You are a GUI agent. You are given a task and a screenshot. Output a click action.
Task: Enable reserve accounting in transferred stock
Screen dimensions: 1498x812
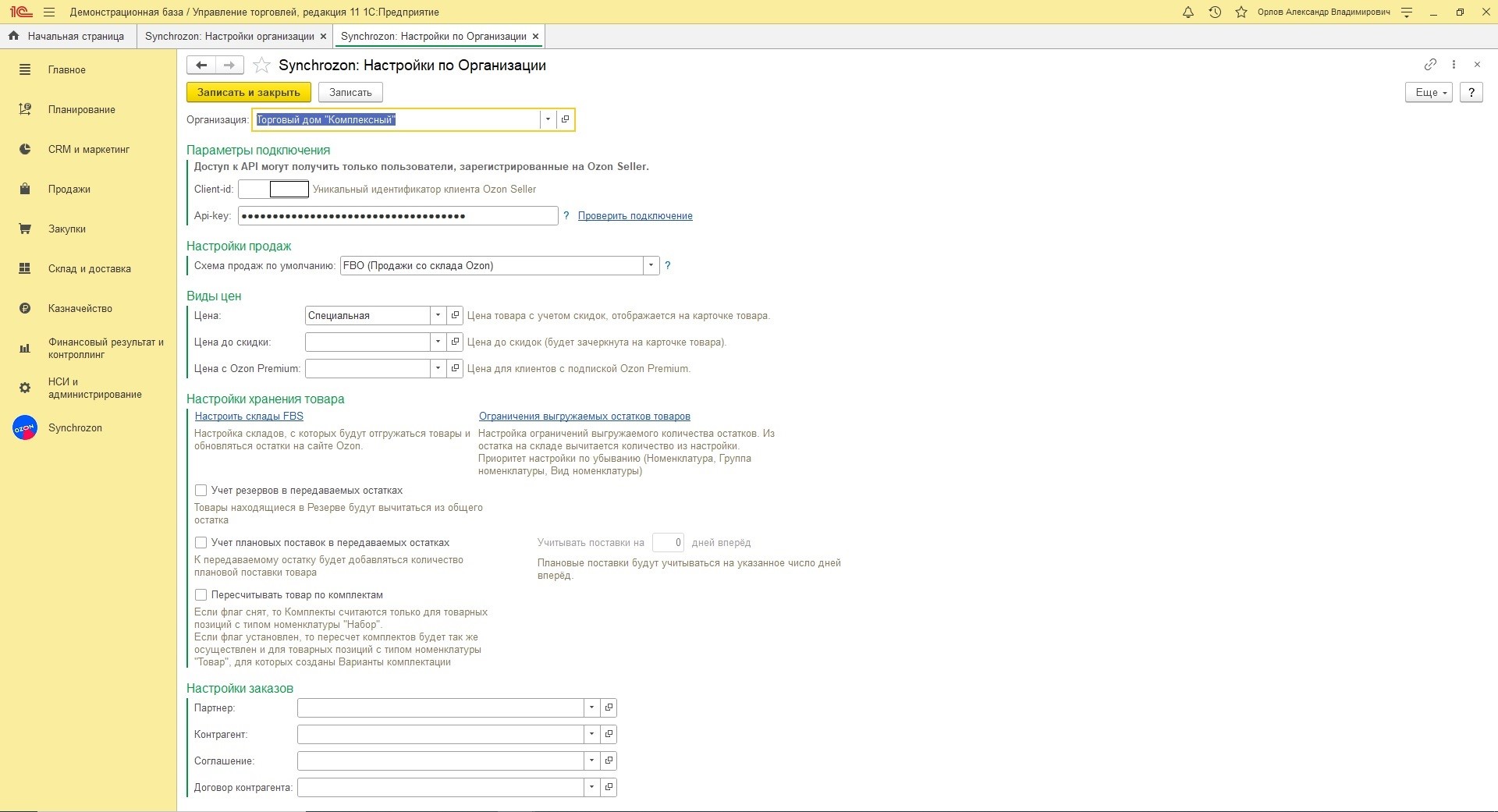point(201,491)
